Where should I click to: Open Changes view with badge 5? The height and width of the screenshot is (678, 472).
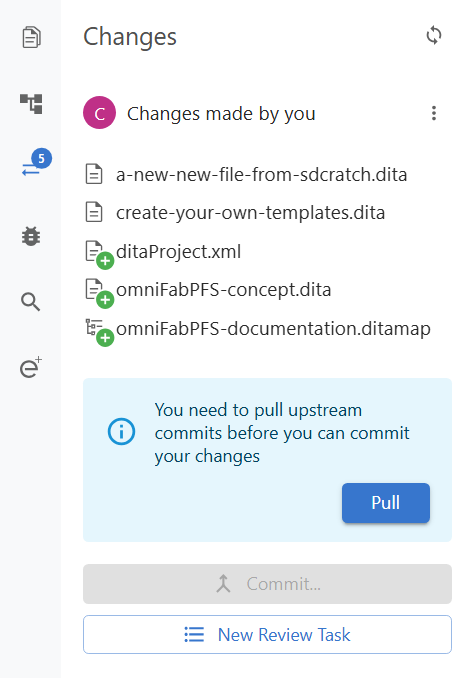(x=36, y=163)
